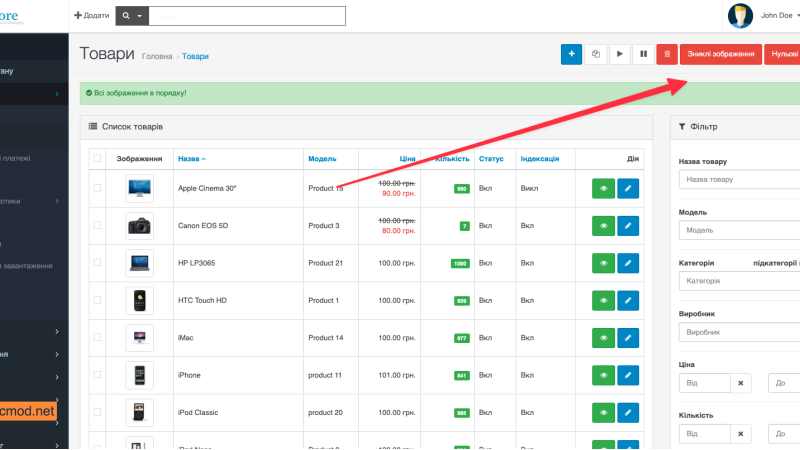The width and height of the screenshot is (800, 450).
Task: Click the green 990 quantity badge
Action: click(462, 189)
